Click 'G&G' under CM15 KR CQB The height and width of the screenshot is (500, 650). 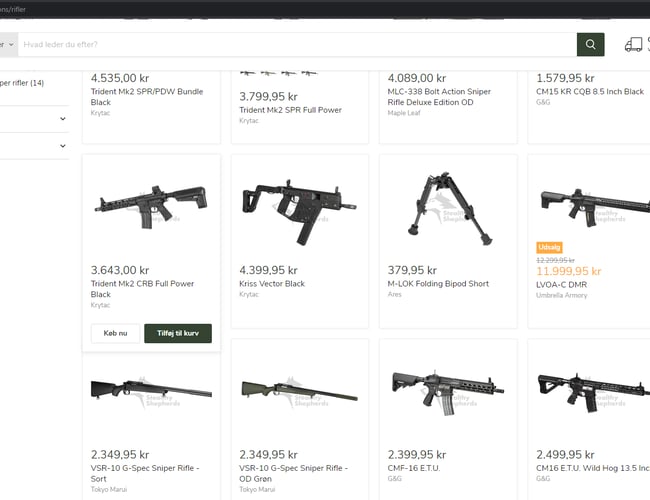[543, 102]
